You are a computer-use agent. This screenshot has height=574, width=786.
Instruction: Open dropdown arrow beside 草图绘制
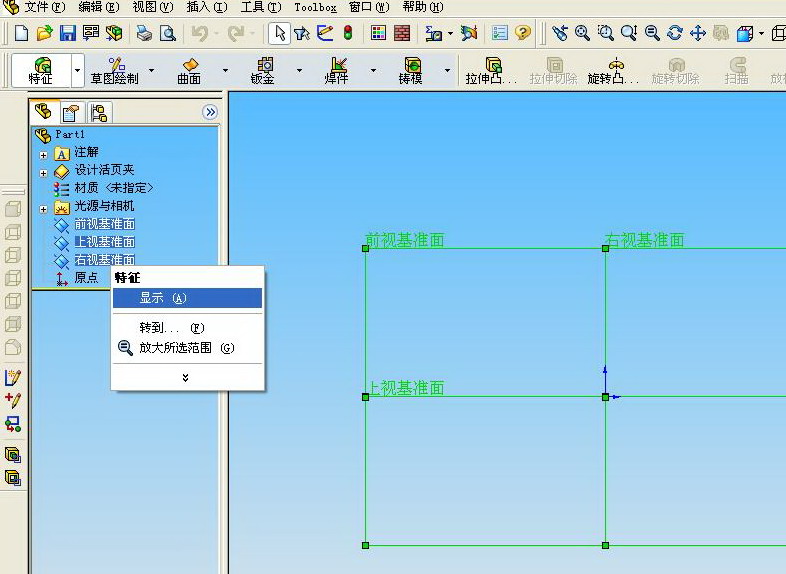(151, 70)
